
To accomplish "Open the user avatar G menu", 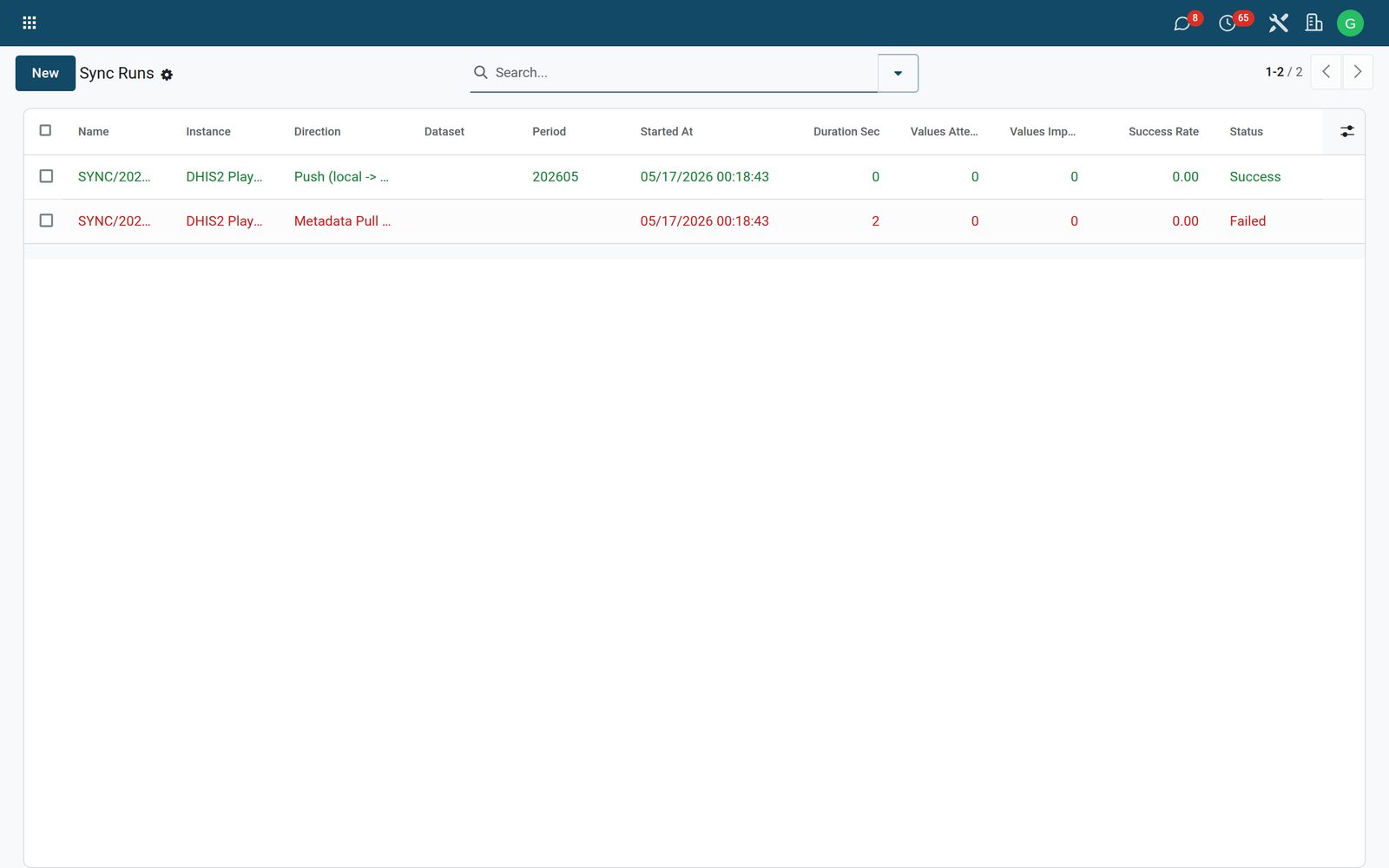I will [1350, 23].
